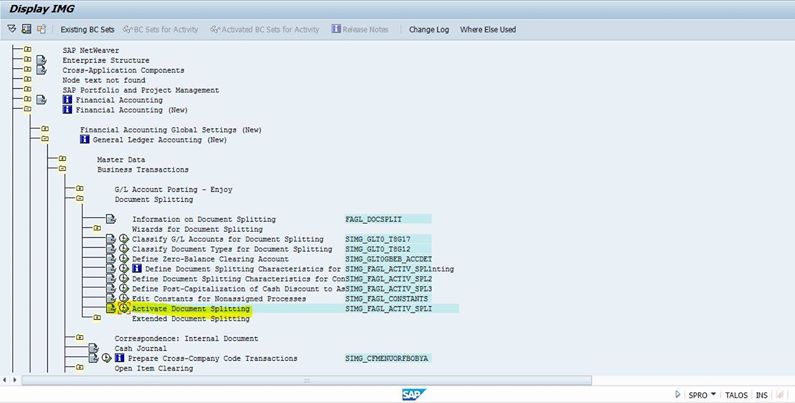Expand Cross-Application Components folder node
795x403 pixels.
[27, 69]
